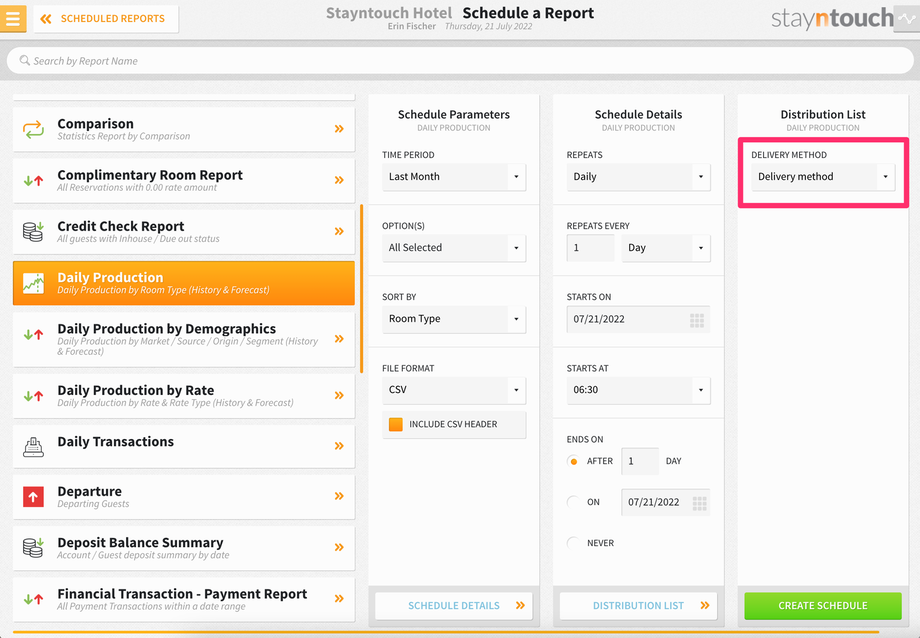The height and width of the screenshot is (638, 920).
Task: Click the search magnifier icon
Action: (24, 60)
